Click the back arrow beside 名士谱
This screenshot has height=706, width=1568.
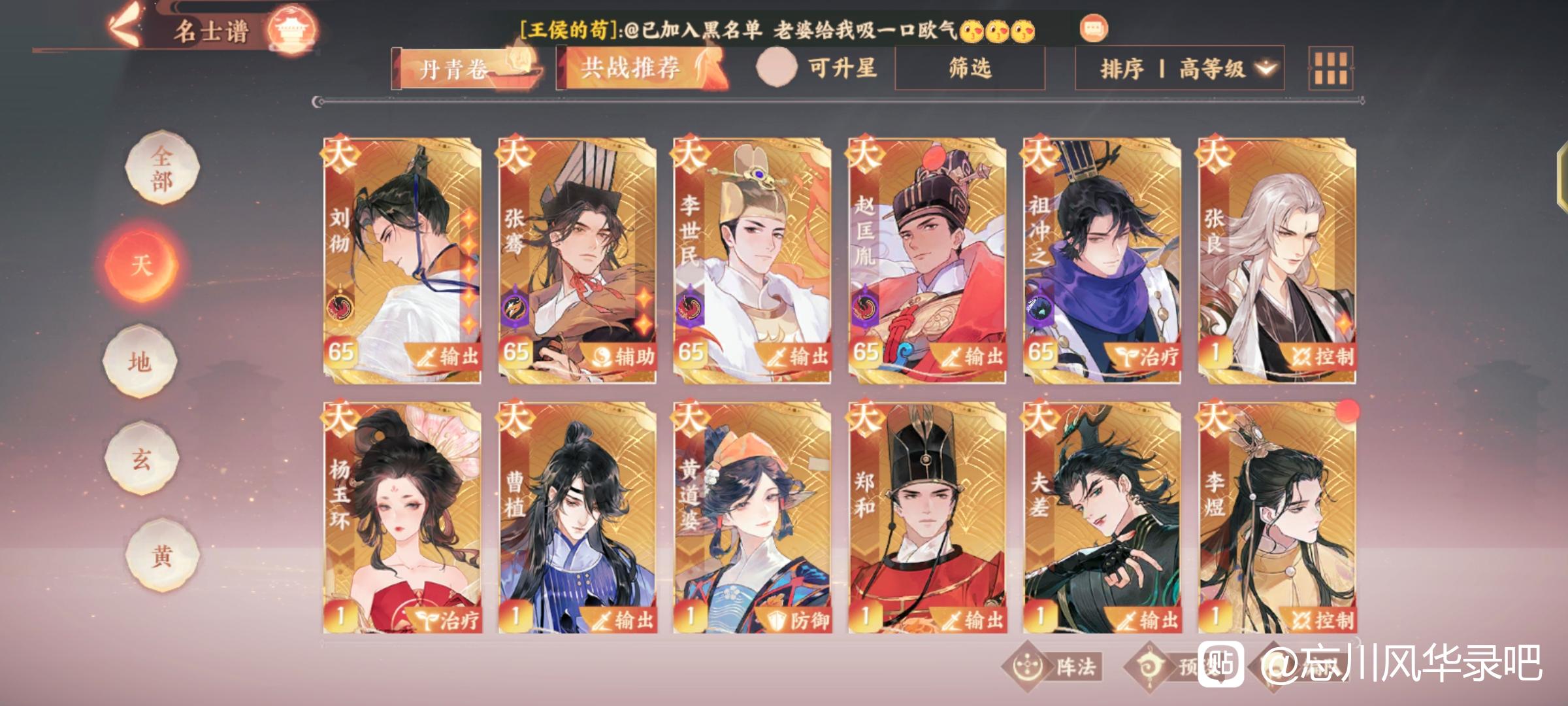coord(124,28)
